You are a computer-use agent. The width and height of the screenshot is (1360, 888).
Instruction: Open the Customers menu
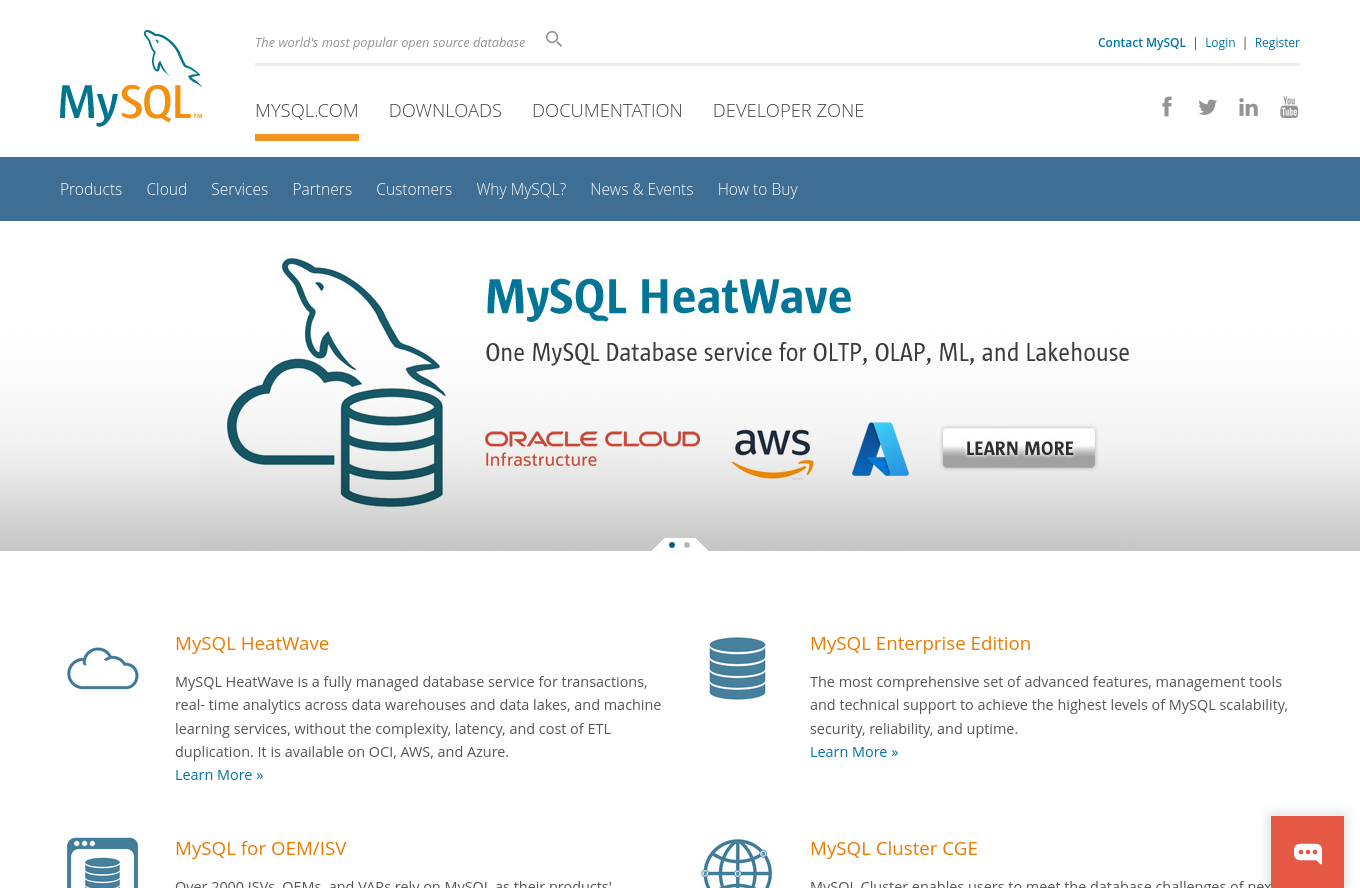coord(414,189)
